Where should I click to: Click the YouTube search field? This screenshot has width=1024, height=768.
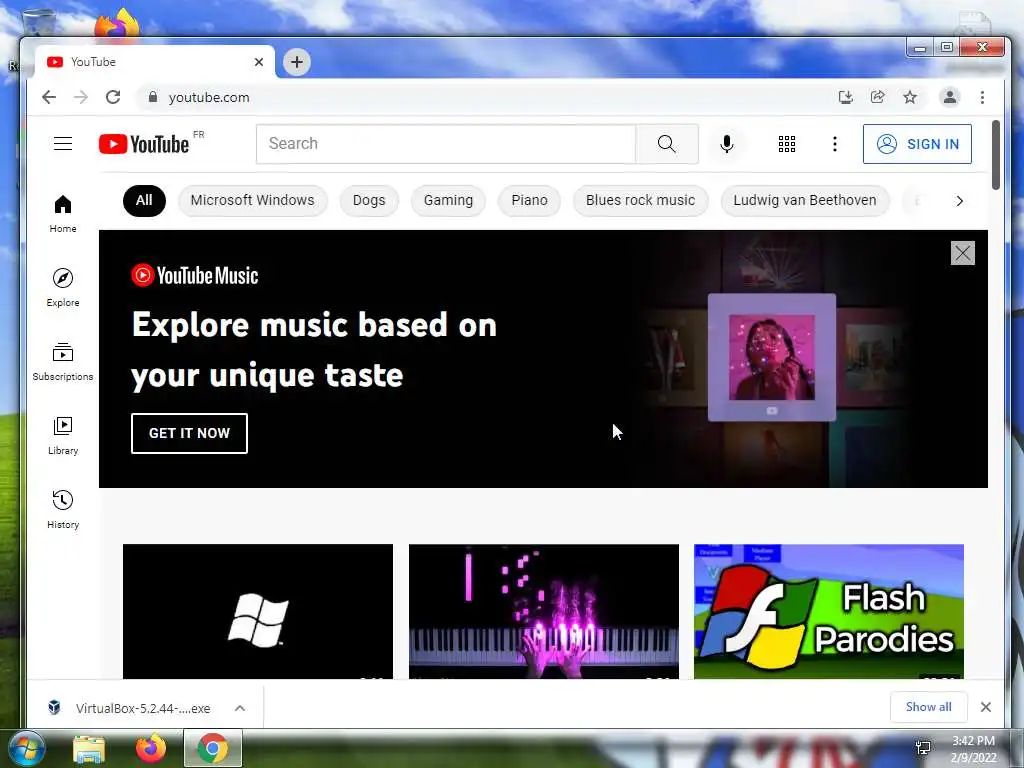click(446, 144)
